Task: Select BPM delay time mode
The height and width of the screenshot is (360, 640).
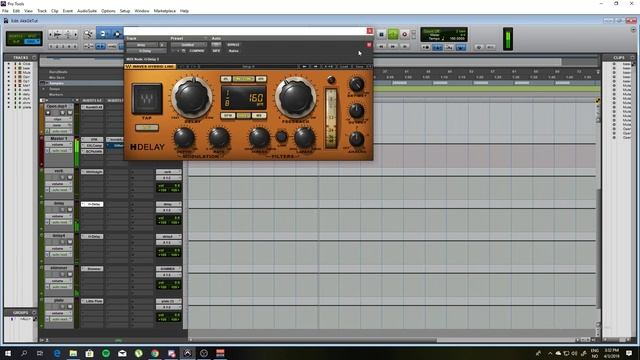Action: tap(228, 116)
